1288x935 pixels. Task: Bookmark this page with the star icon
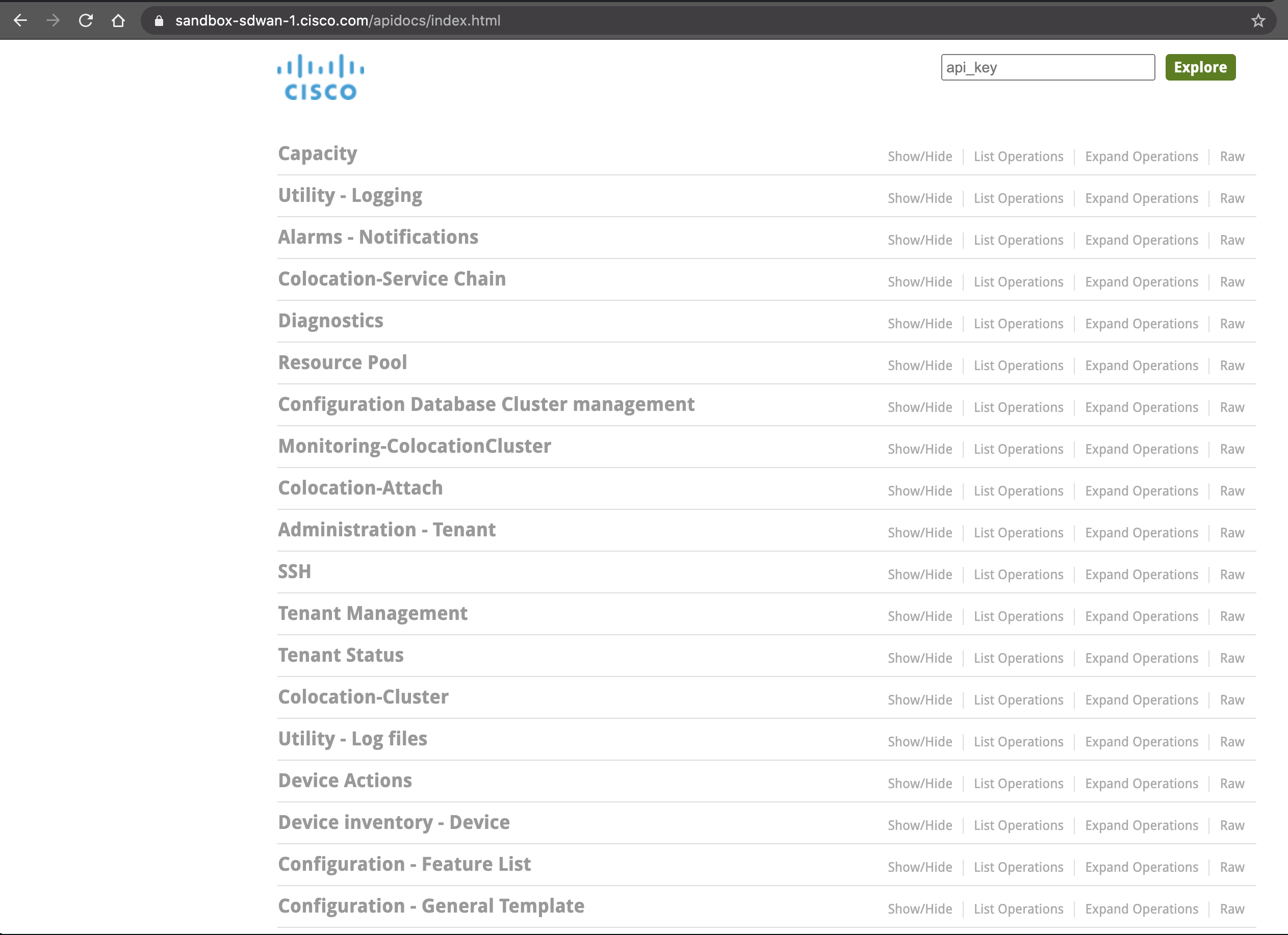(1258, 20)
